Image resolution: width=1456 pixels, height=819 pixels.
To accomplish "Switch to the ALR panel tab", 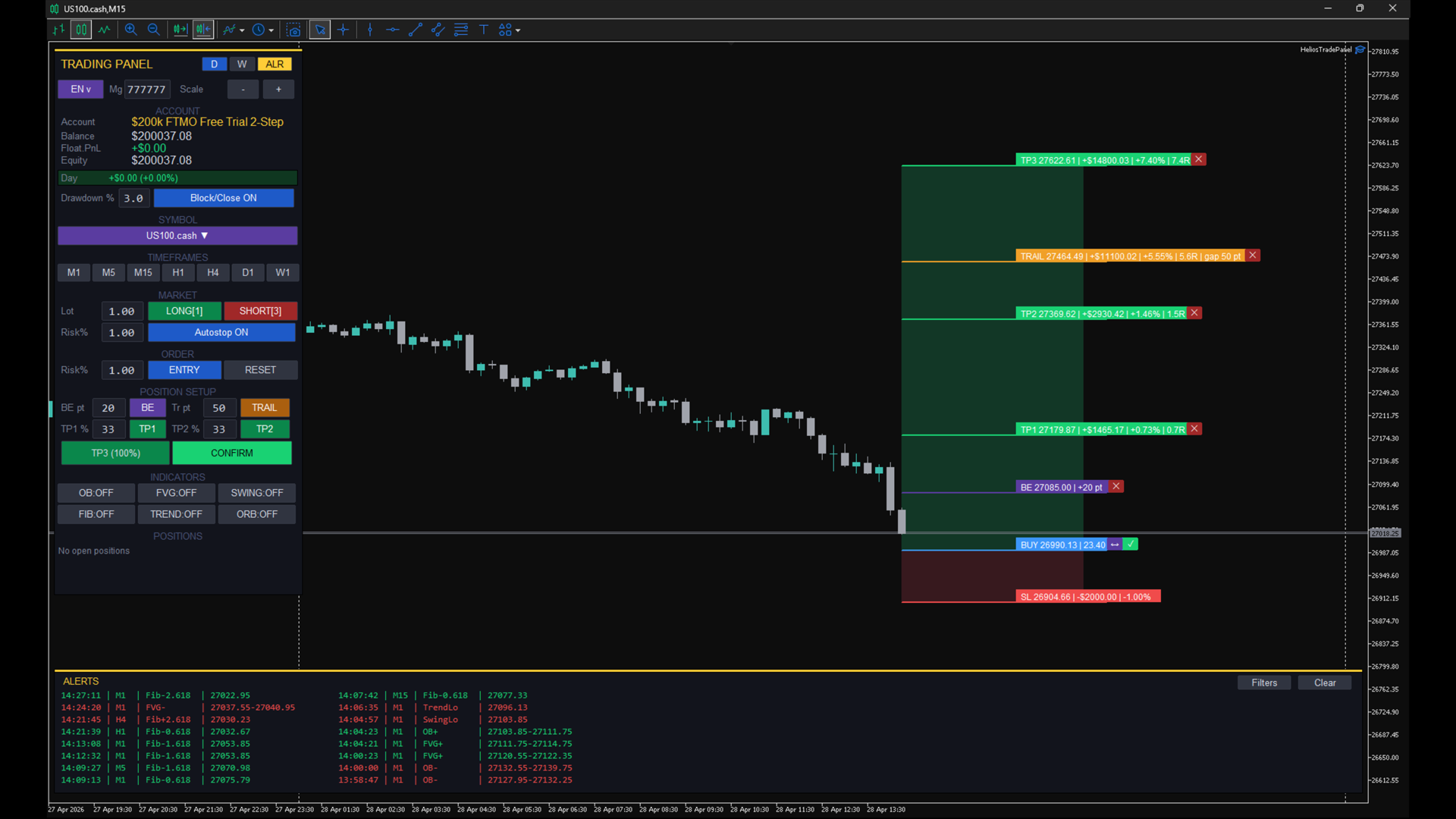I will (x=275, y=64).
